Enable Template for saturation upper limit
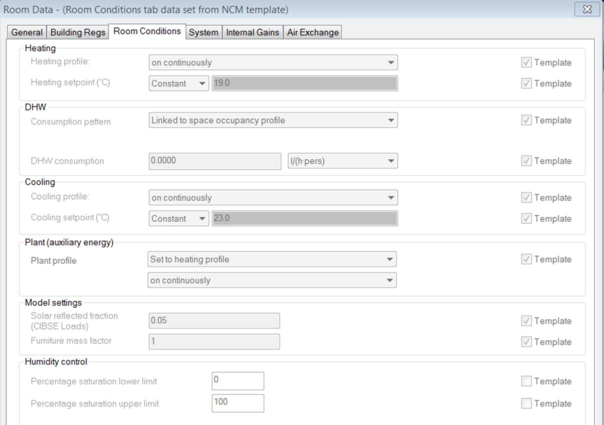 (526, 403)
